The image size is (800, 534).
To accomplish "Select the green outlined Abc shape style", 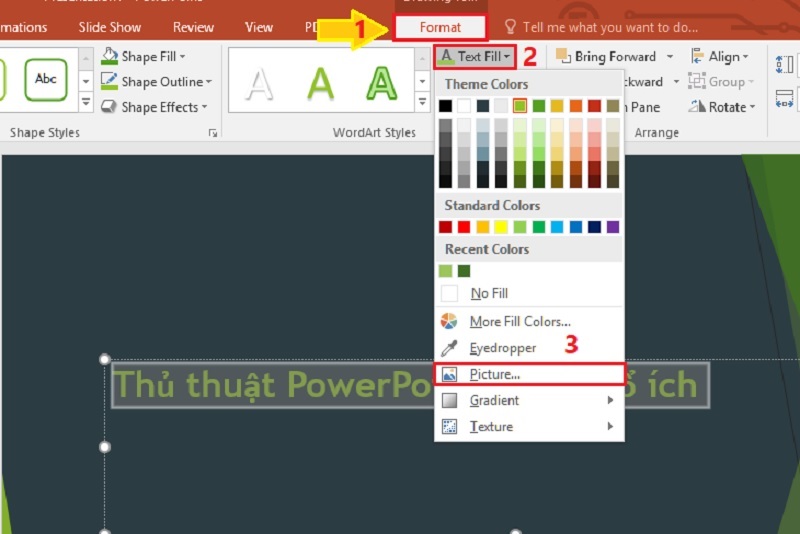I will [45, 80].
